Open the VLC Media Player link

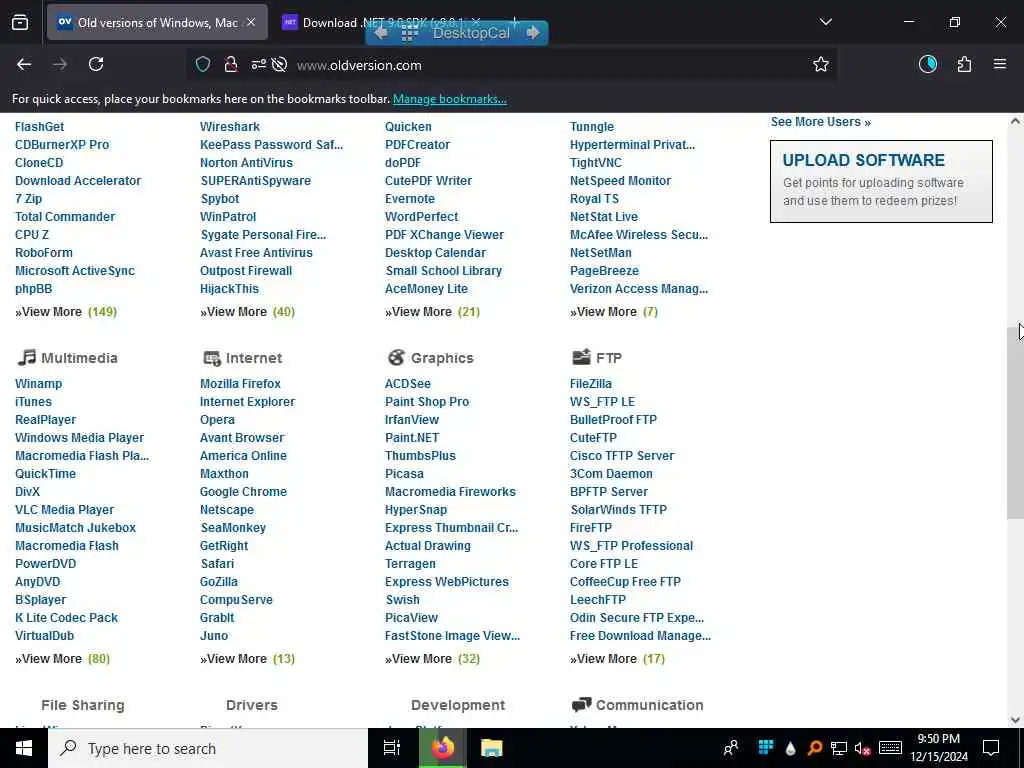65,509
